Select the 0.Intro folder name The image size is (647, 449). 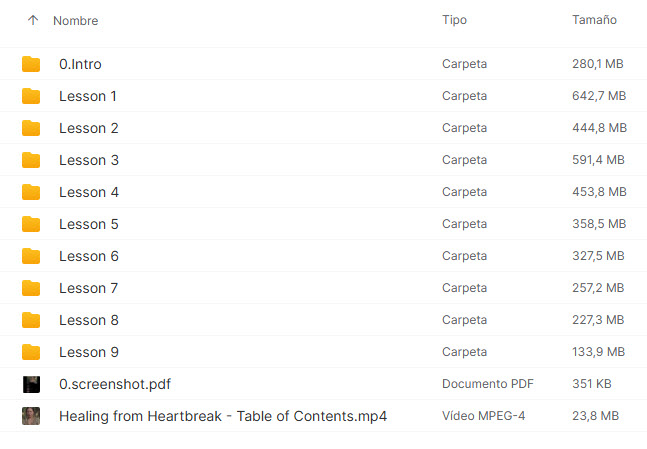[80, 64]
